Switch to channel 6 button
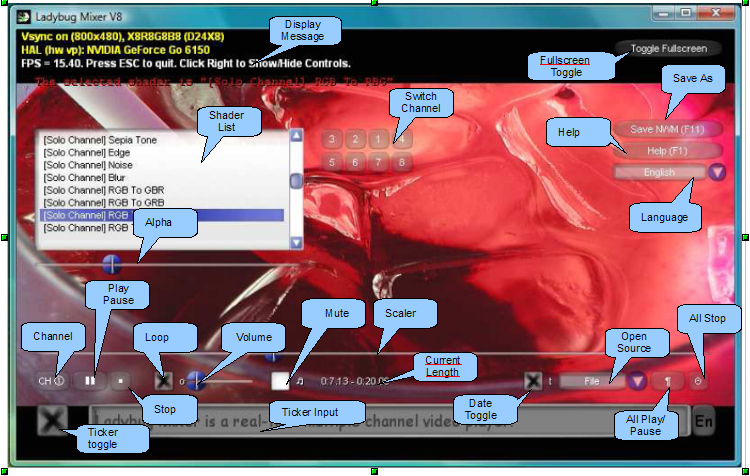The height and width of the screenshot is (476, 750). (355, 162)
